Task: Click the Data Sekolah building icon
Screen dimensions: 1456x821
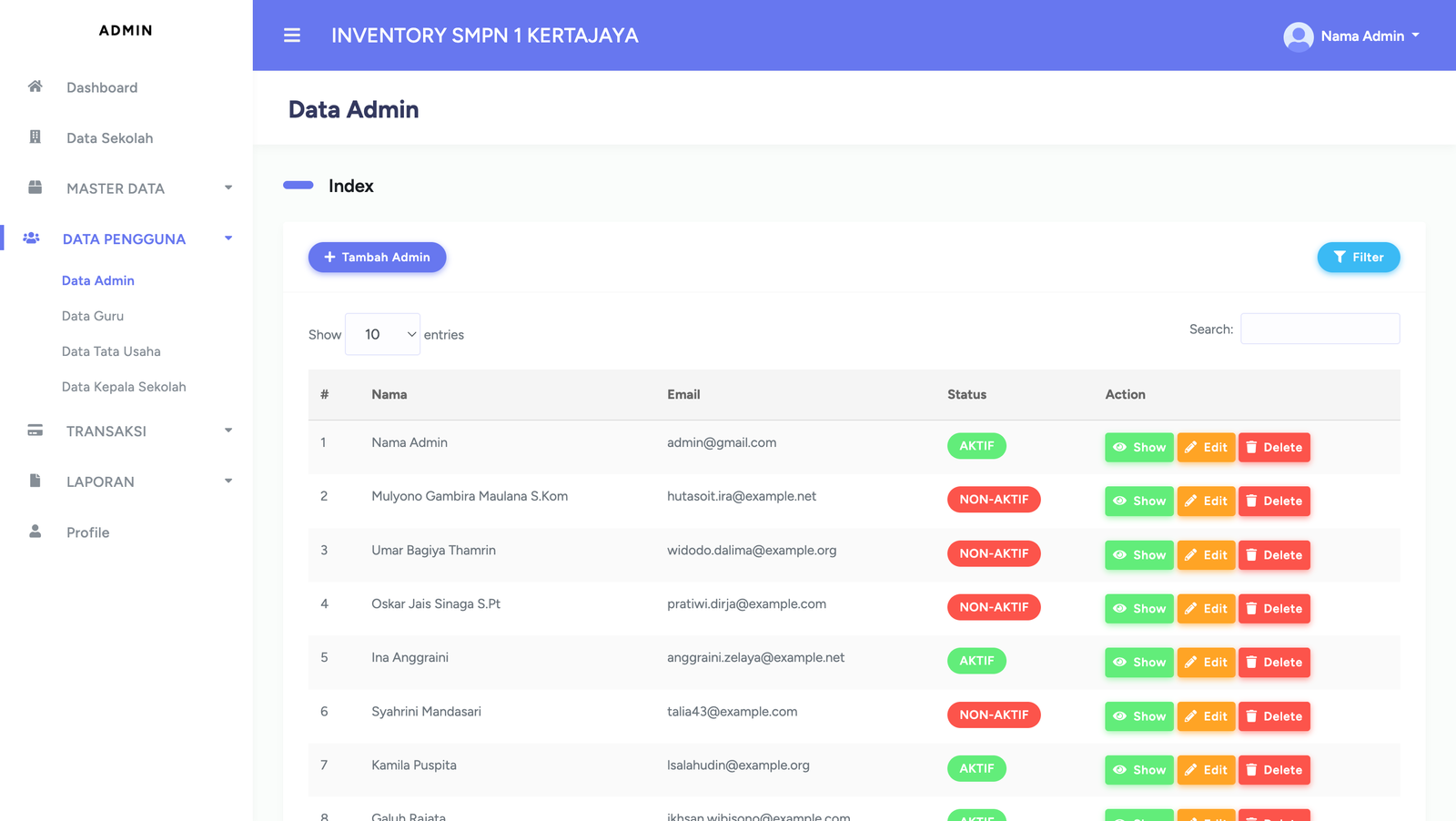Action: 35,137
